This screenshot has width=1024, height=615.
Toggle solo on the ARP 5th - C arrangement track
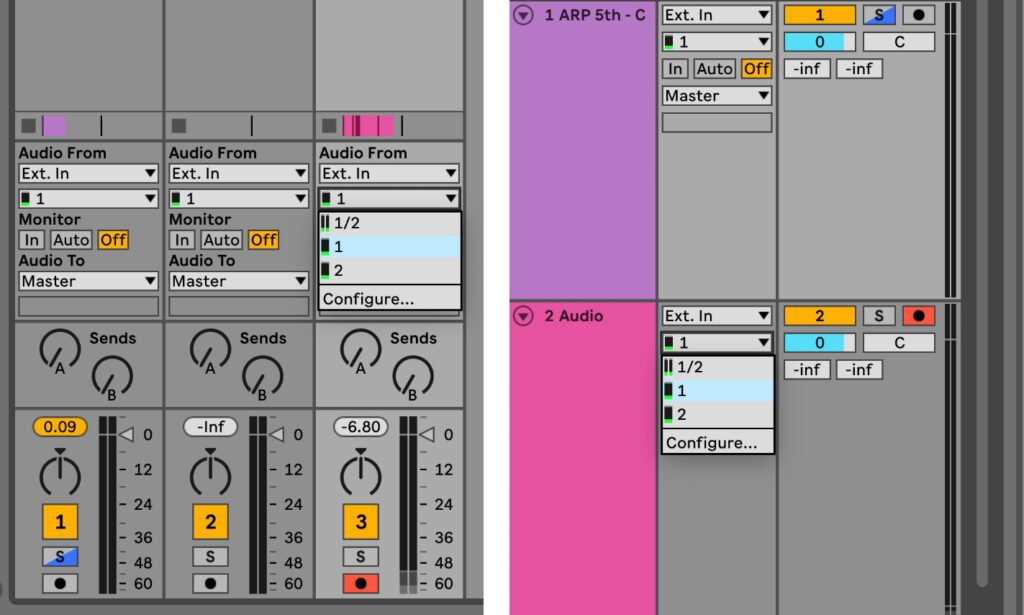(x=879, y=15)
